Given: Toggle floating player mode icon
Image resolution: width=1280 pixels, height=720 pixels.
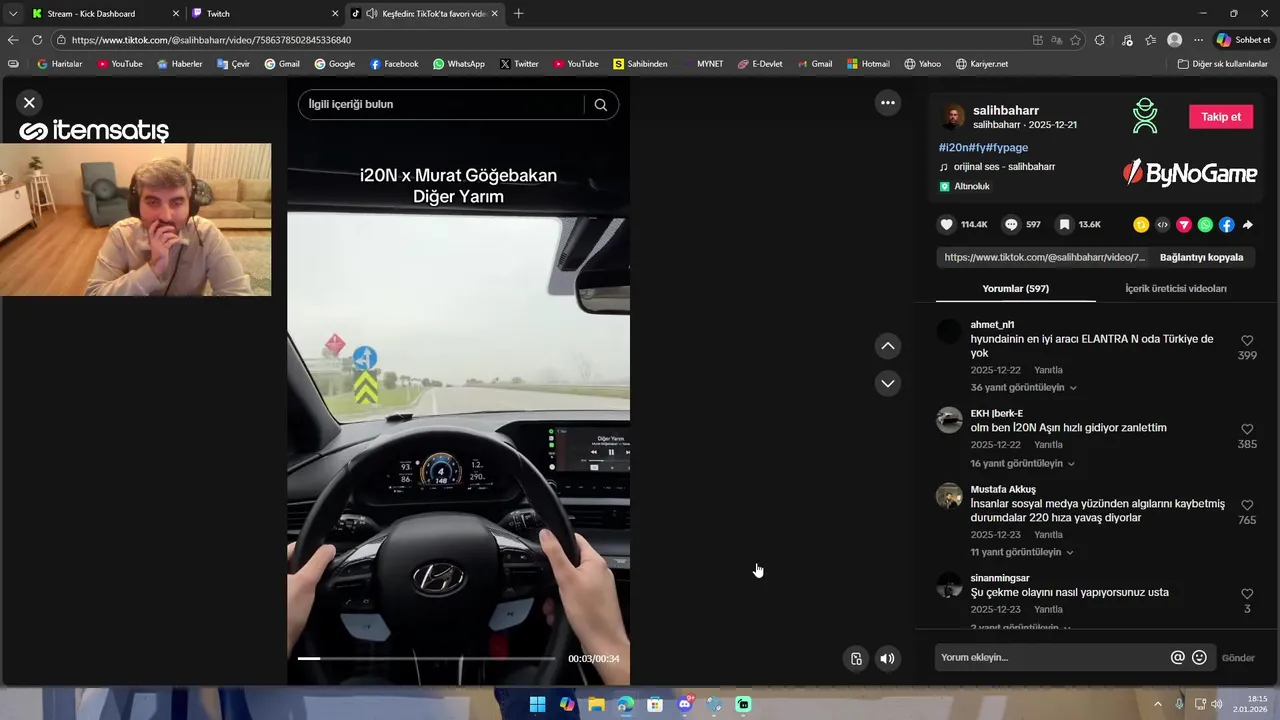Looking at the screenshot, I should (856, 658).
